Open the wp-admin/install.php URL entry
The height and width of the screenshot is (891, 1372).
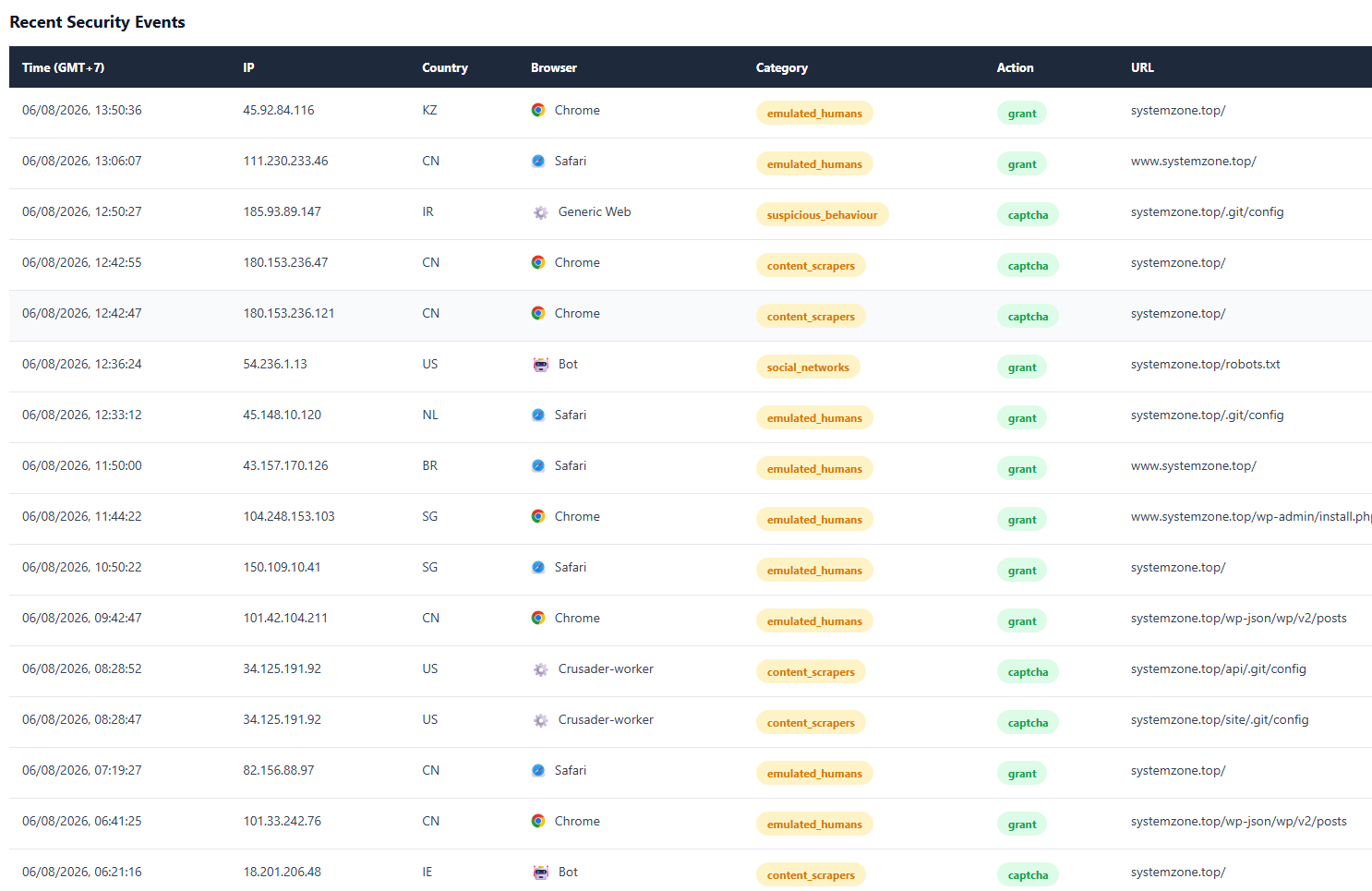pos(1251,516)
